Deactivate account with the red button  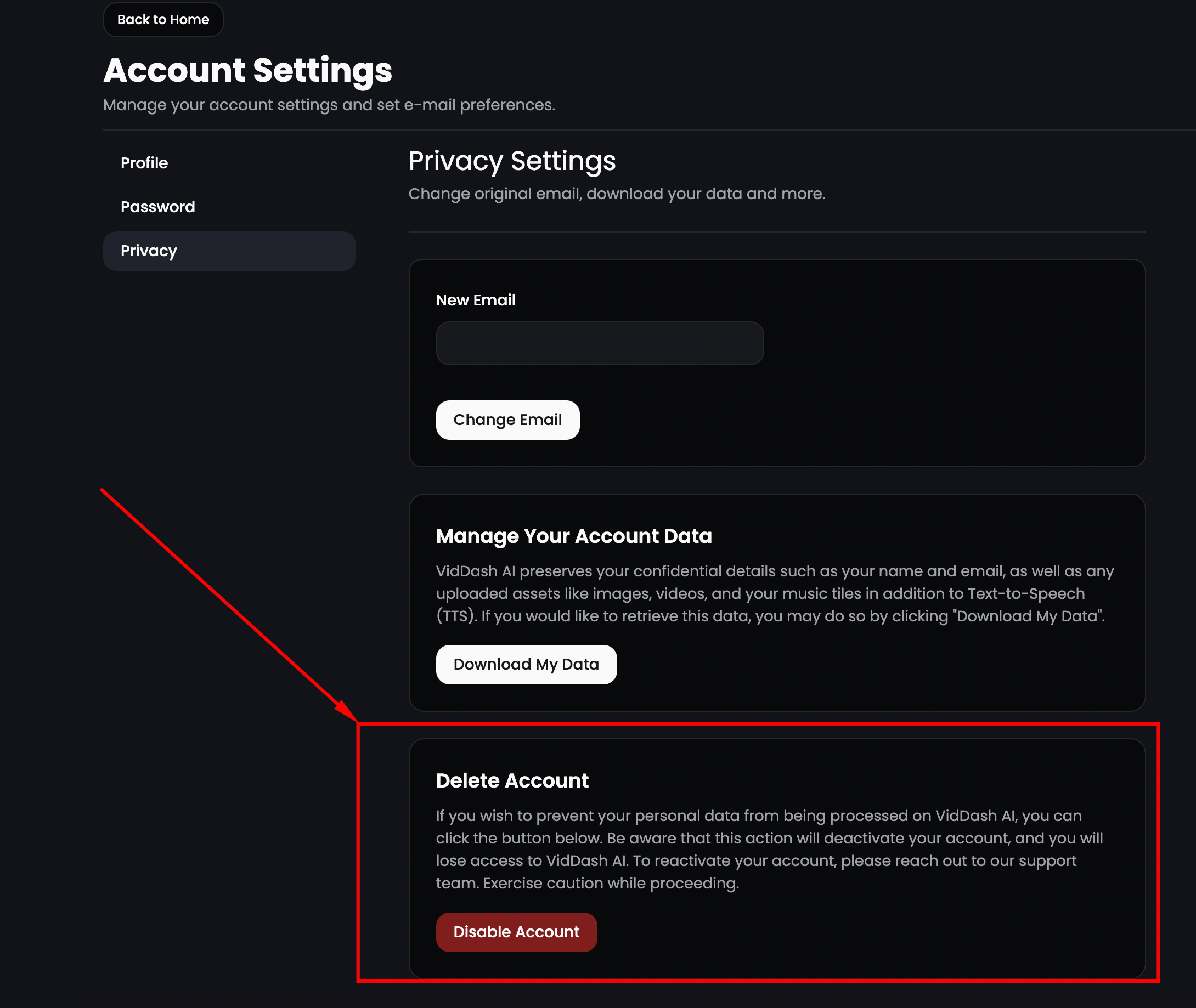click(516, 931)
